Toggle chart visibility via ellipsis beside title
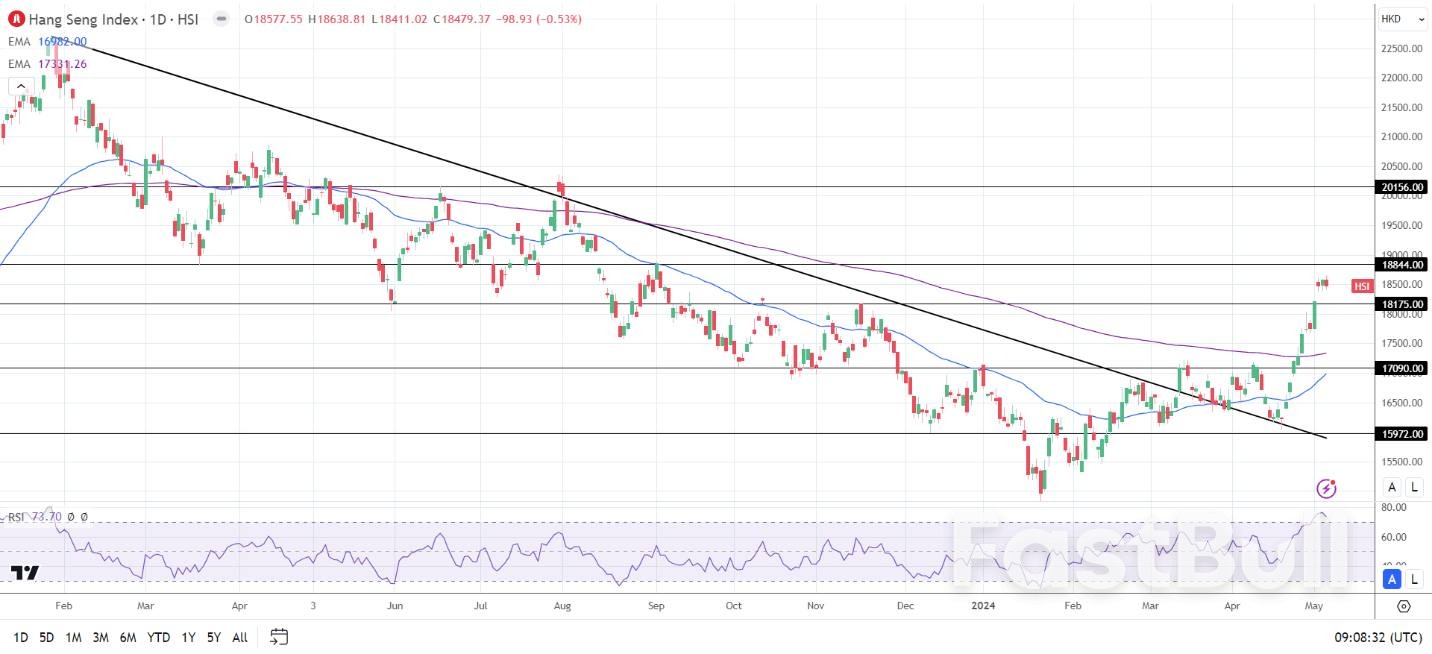The image size is (1432, 654). [220, 19]
